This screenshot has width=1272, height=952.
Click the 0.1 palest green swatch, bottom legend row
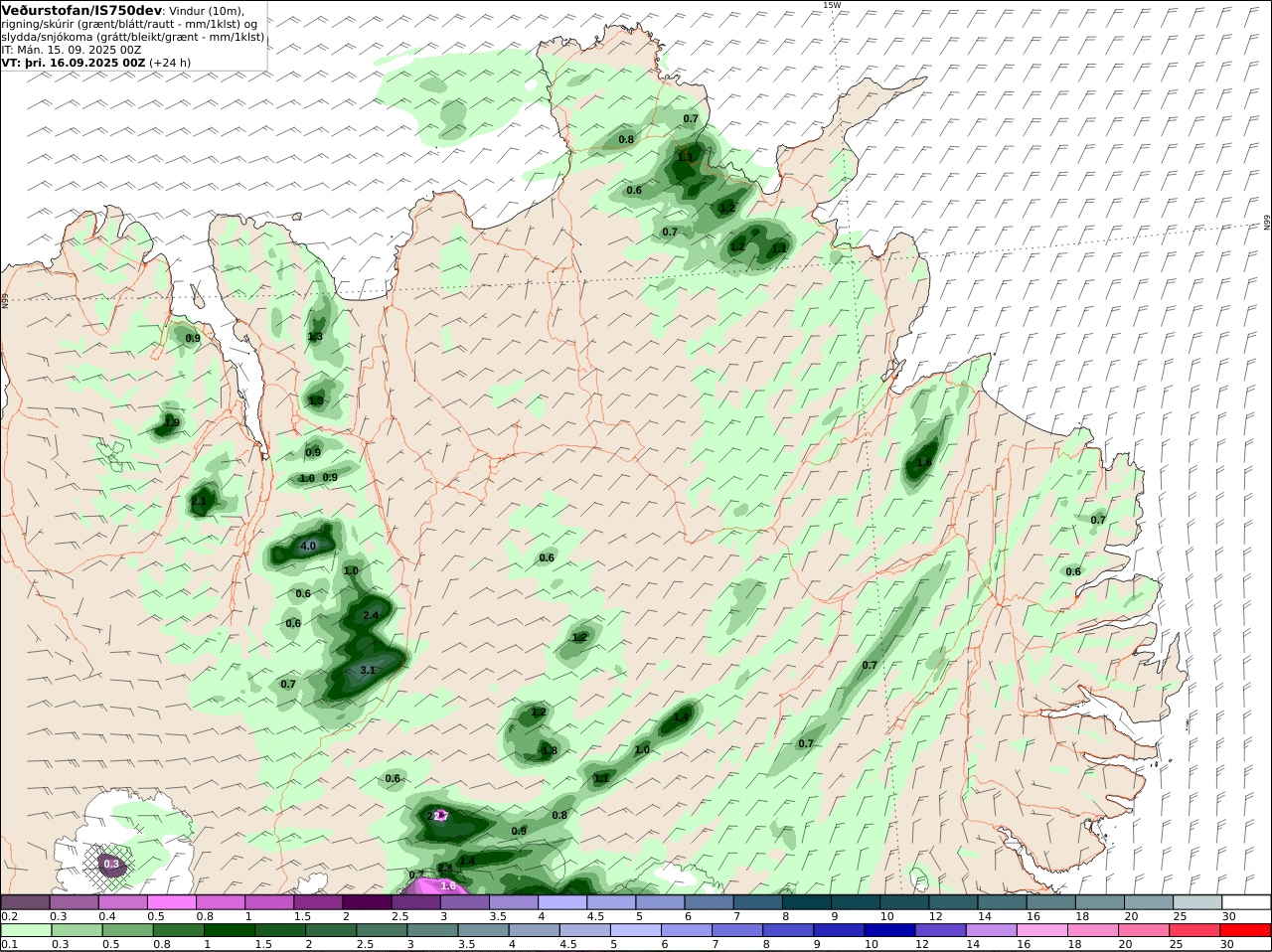[27, 930]
